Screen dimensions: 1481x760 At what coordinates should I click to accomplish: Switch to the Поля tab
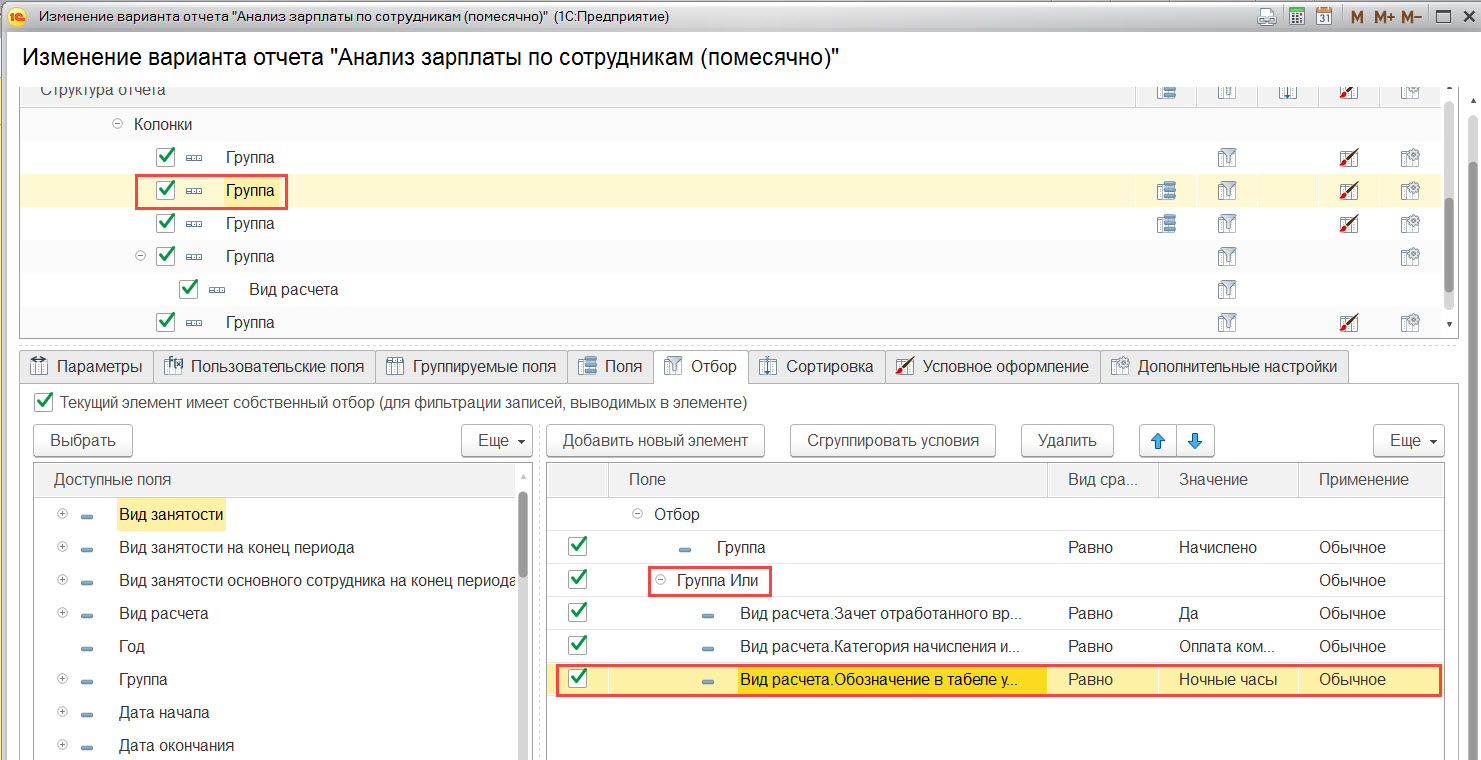pyautogui.click(x=610, y=366)
